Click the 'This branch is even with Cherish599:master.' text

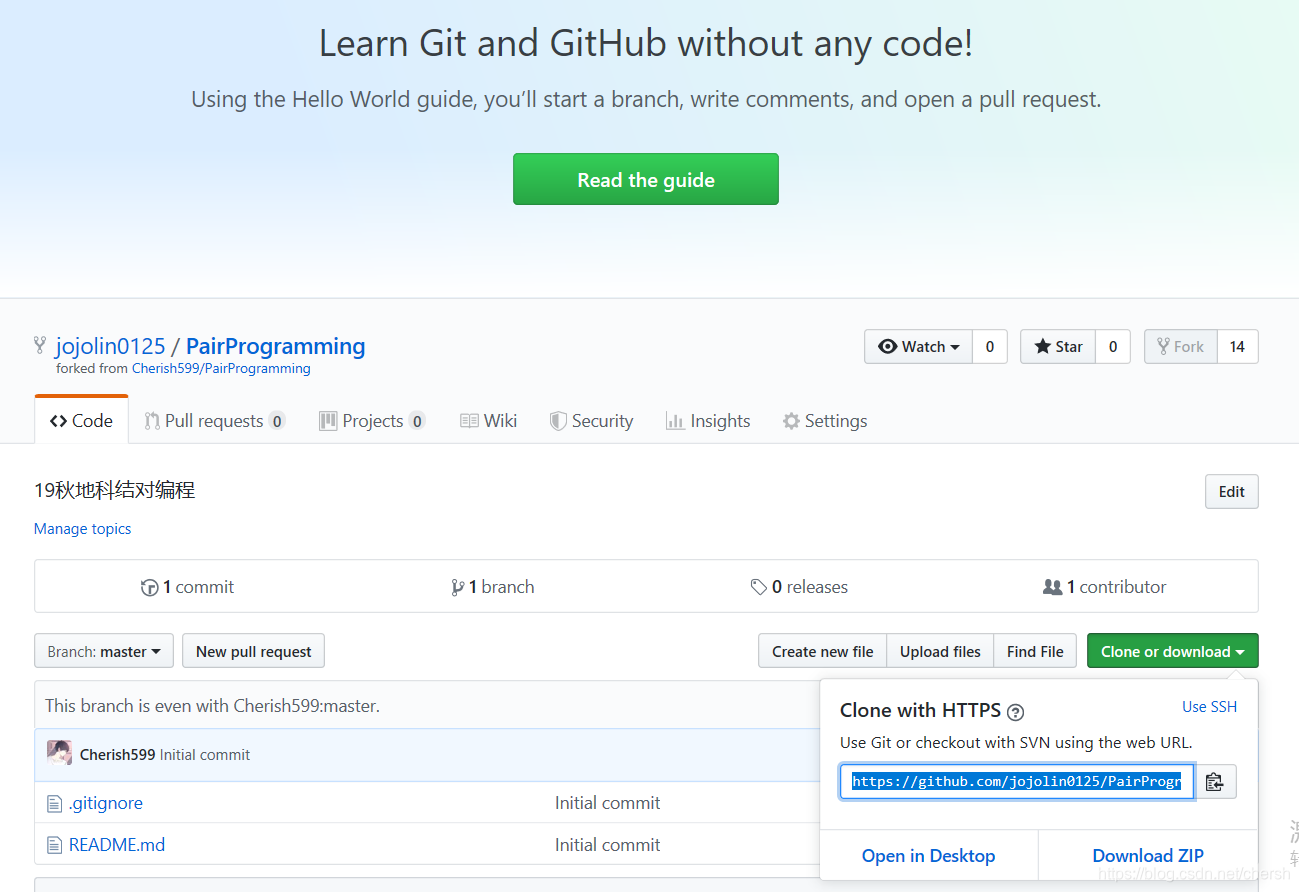212,705
